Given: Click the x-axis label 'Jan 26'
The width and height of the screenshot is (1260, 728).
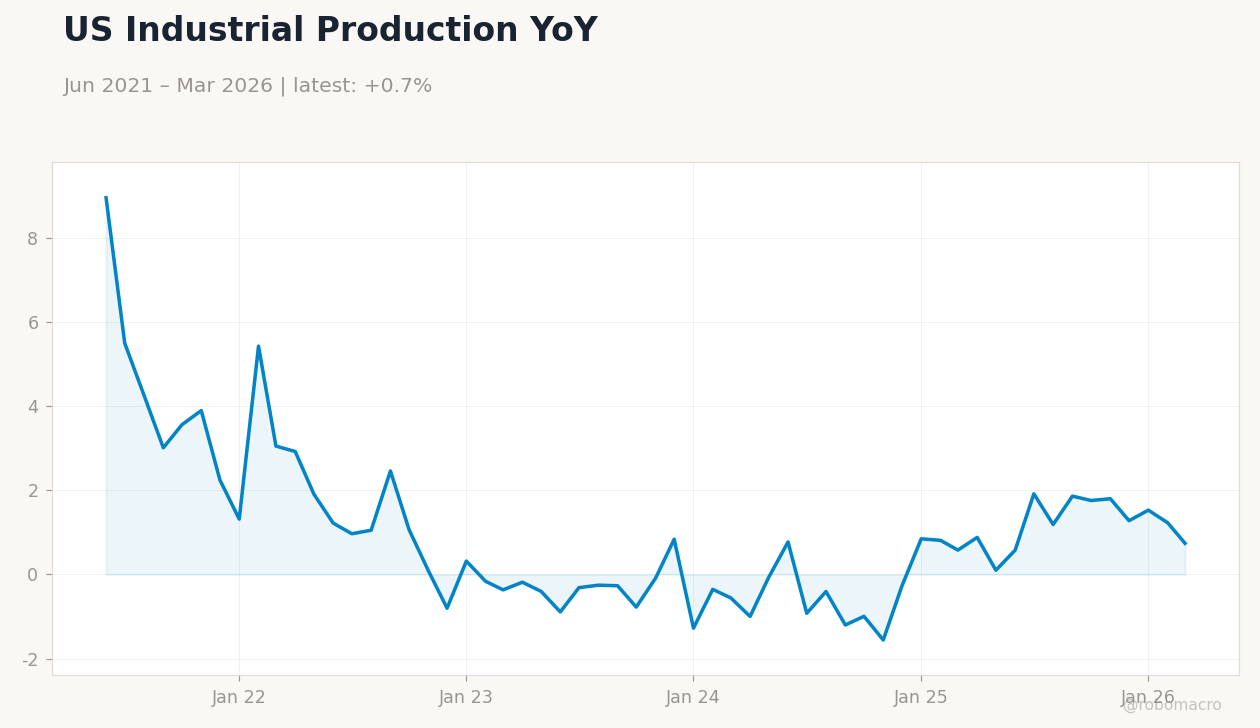Looking at the screenshot, I should (1148, 698).
